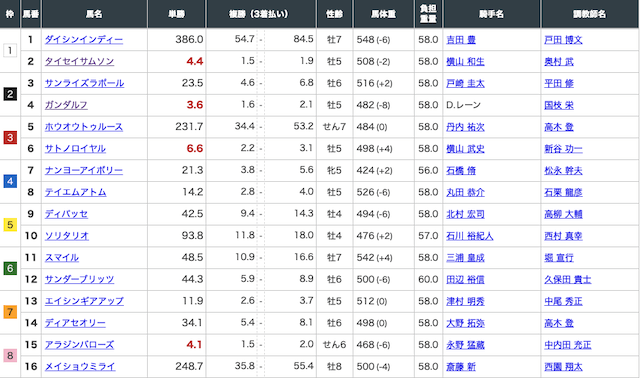Open trainer 国枝 栄 link

tap(559, 105)
